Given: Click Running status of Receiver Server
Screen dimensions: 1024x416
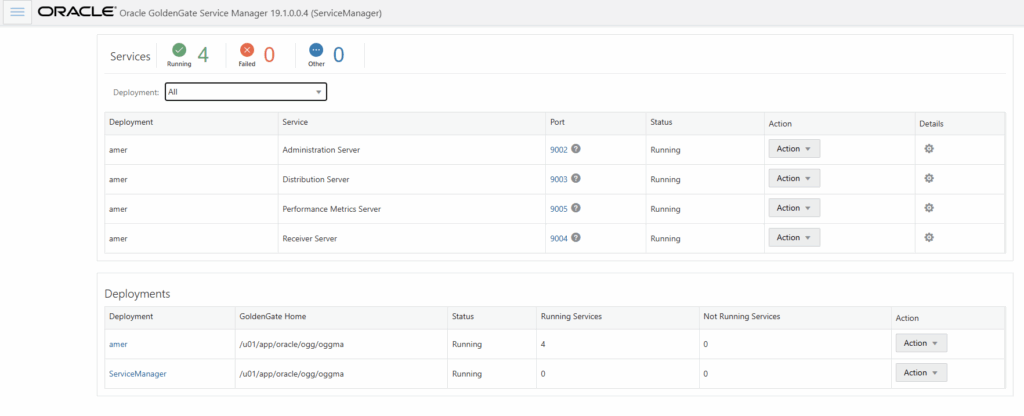Looking at the screenshot, I should (665, 238).
